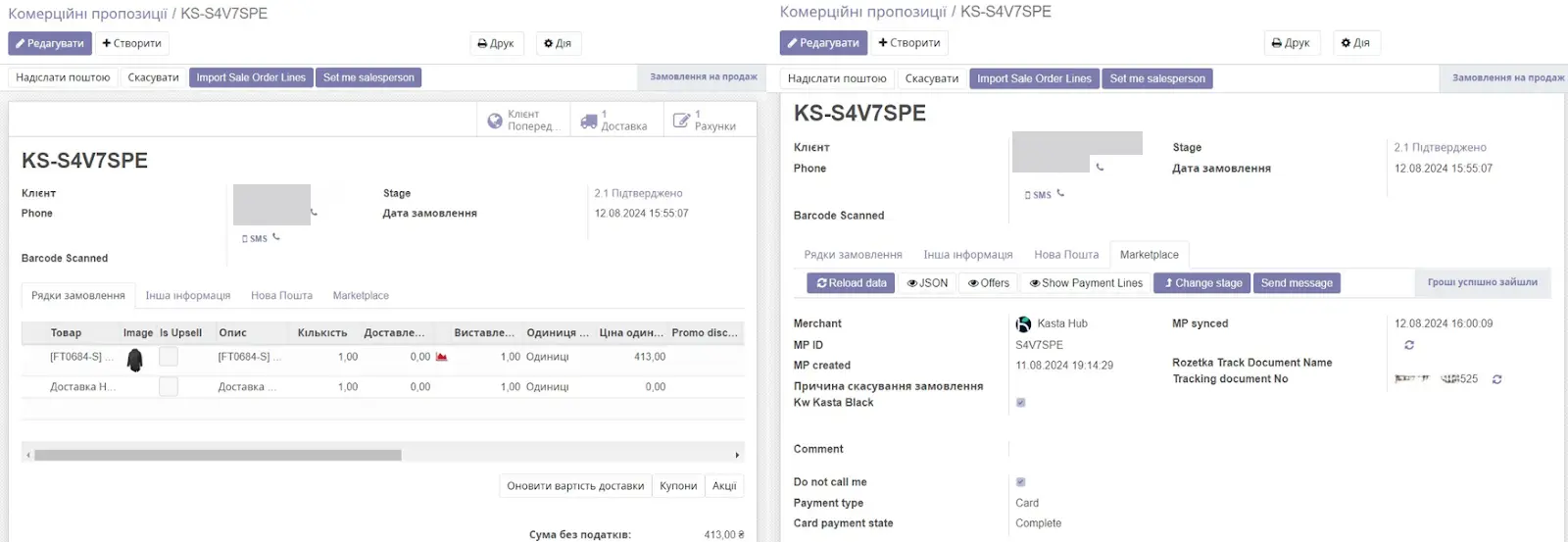Open Комерційні пропозиції breadcrumb in right window
Image resolution: width=1568 pixels, height=542 pixels.
click(x=862, y=12)
